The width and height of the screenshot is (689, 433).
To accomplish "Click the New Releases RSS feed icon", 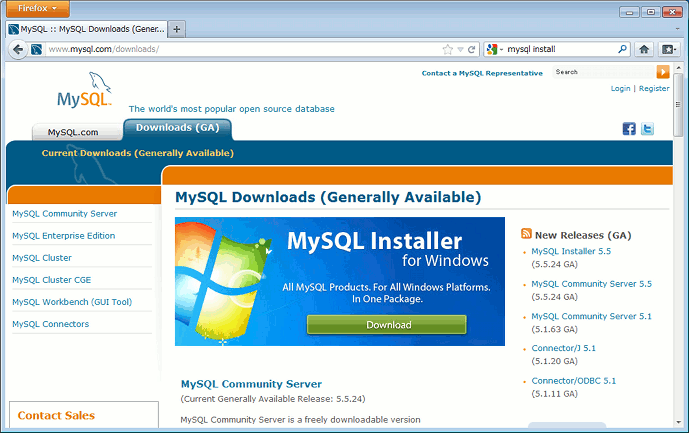I will point(526,233).
